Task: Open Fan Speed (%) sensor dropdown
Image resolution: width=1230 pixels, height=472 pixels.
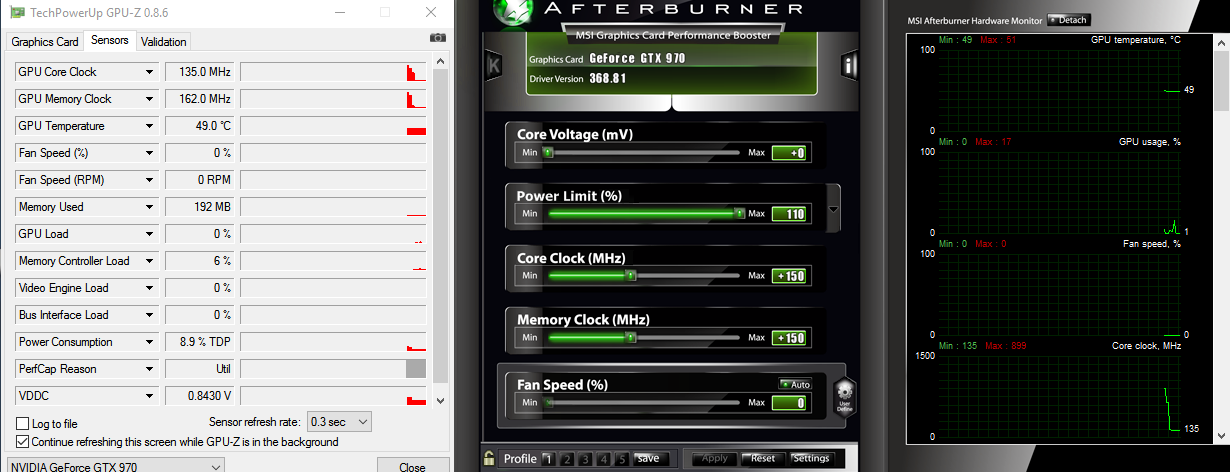Action: [x=149, y=153]
